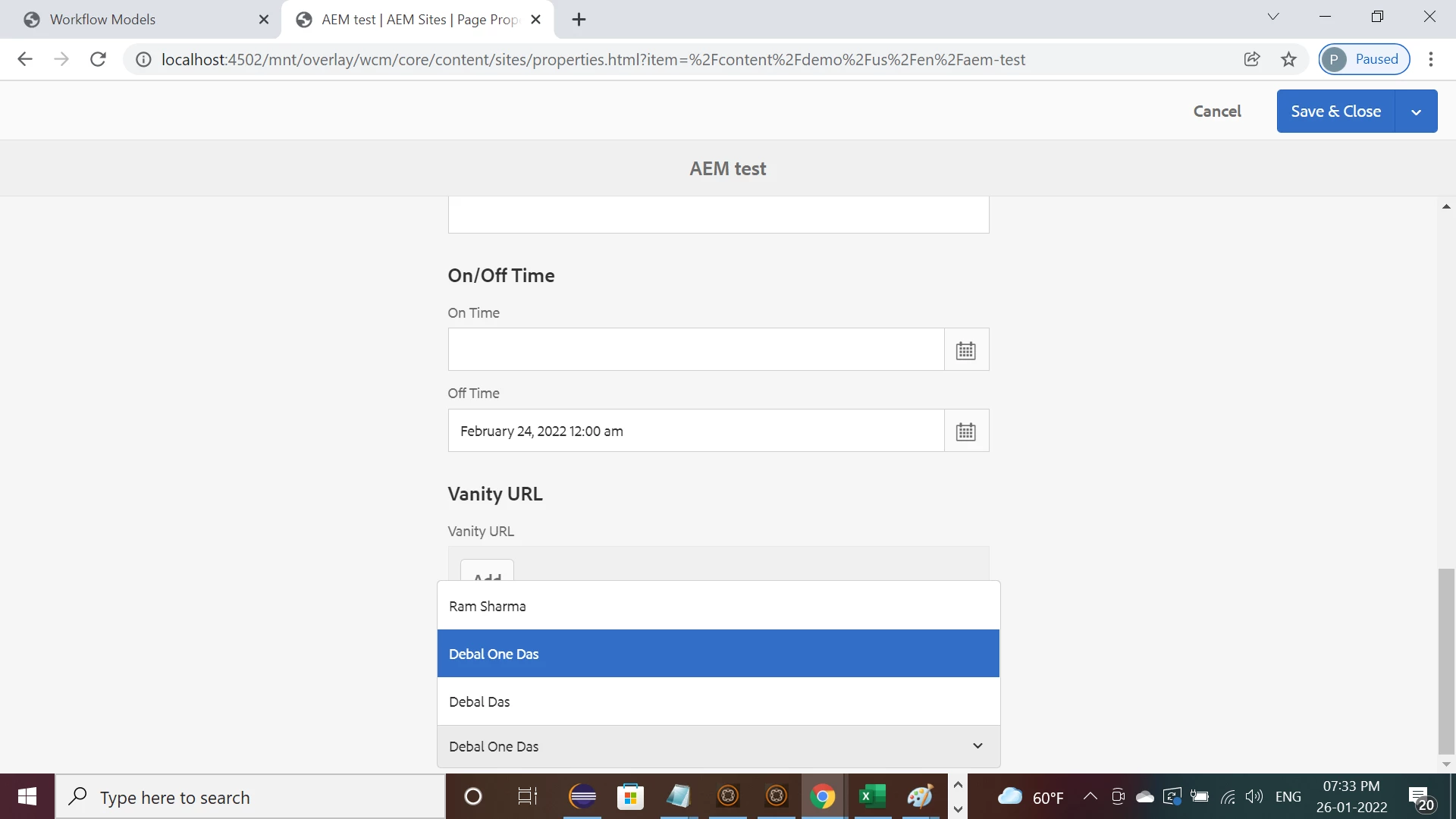Screen dimensions: 1456x819
Task: Collapse the Debal One Das select box
Action: [x=977, y=746]
